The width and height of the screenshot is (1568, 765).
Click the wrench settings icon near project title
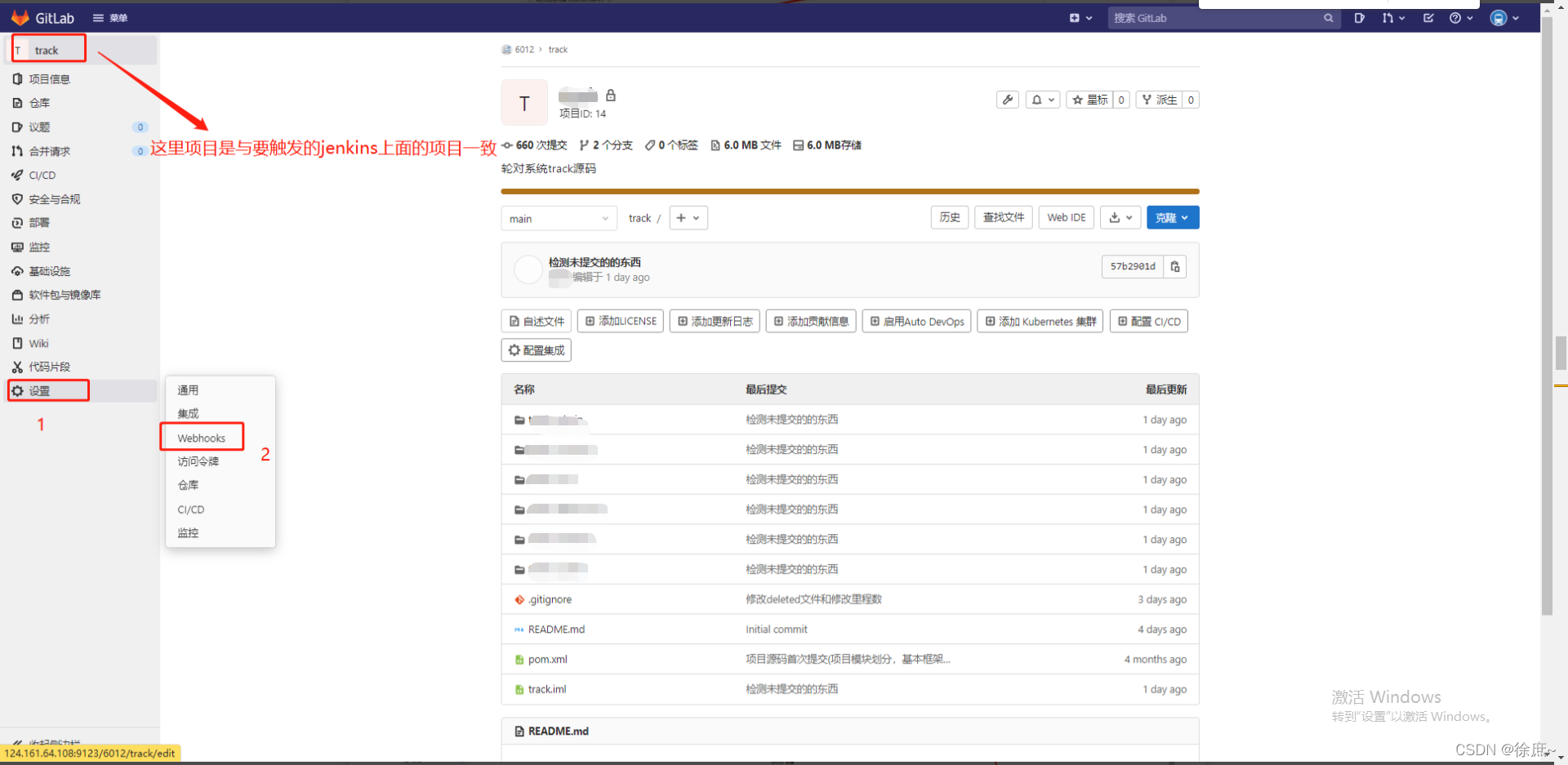coord(1007,99)
